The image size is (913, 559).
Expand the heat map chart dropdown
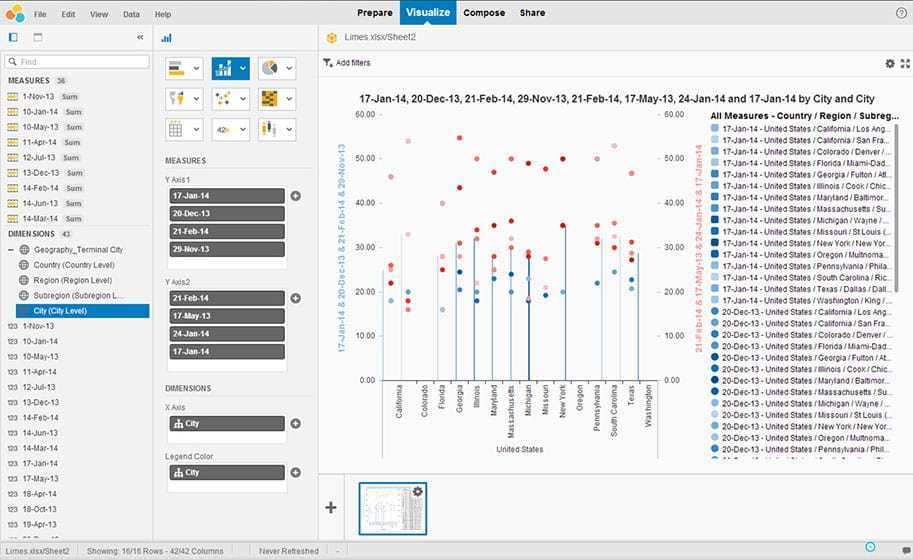point(290,99)
